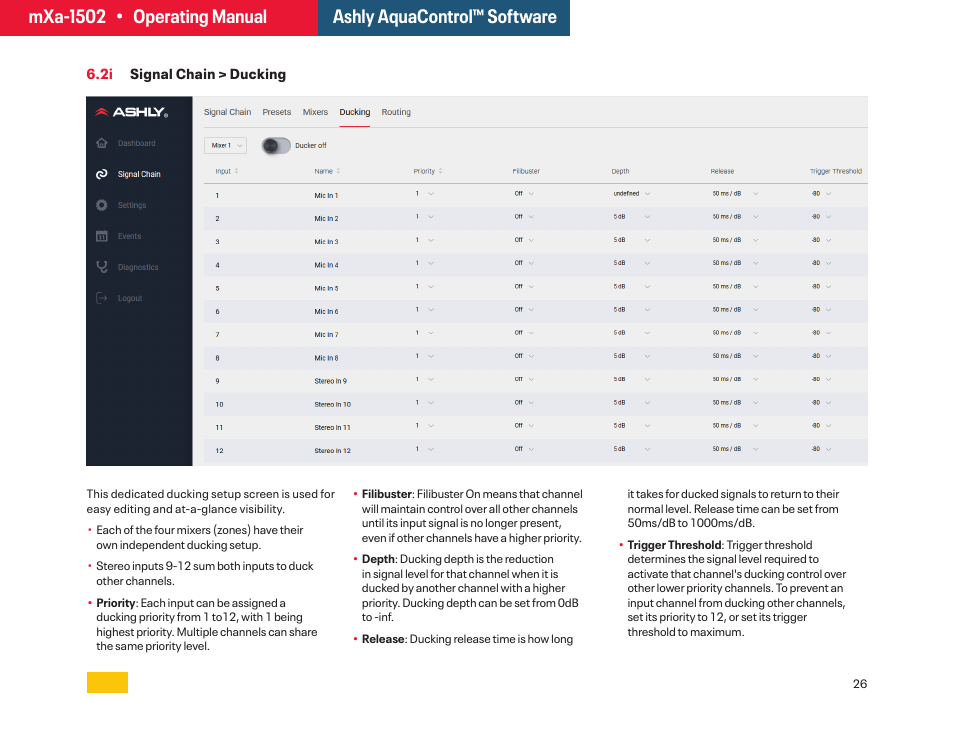This screenshot has width=954, height=738.
Task: Open Priority dropdown for Mic In 6
Action: point(425,310)
